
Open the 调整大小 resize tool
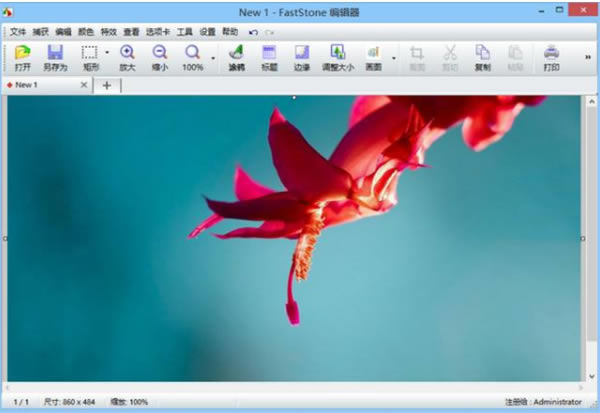(x=338, y=53)
